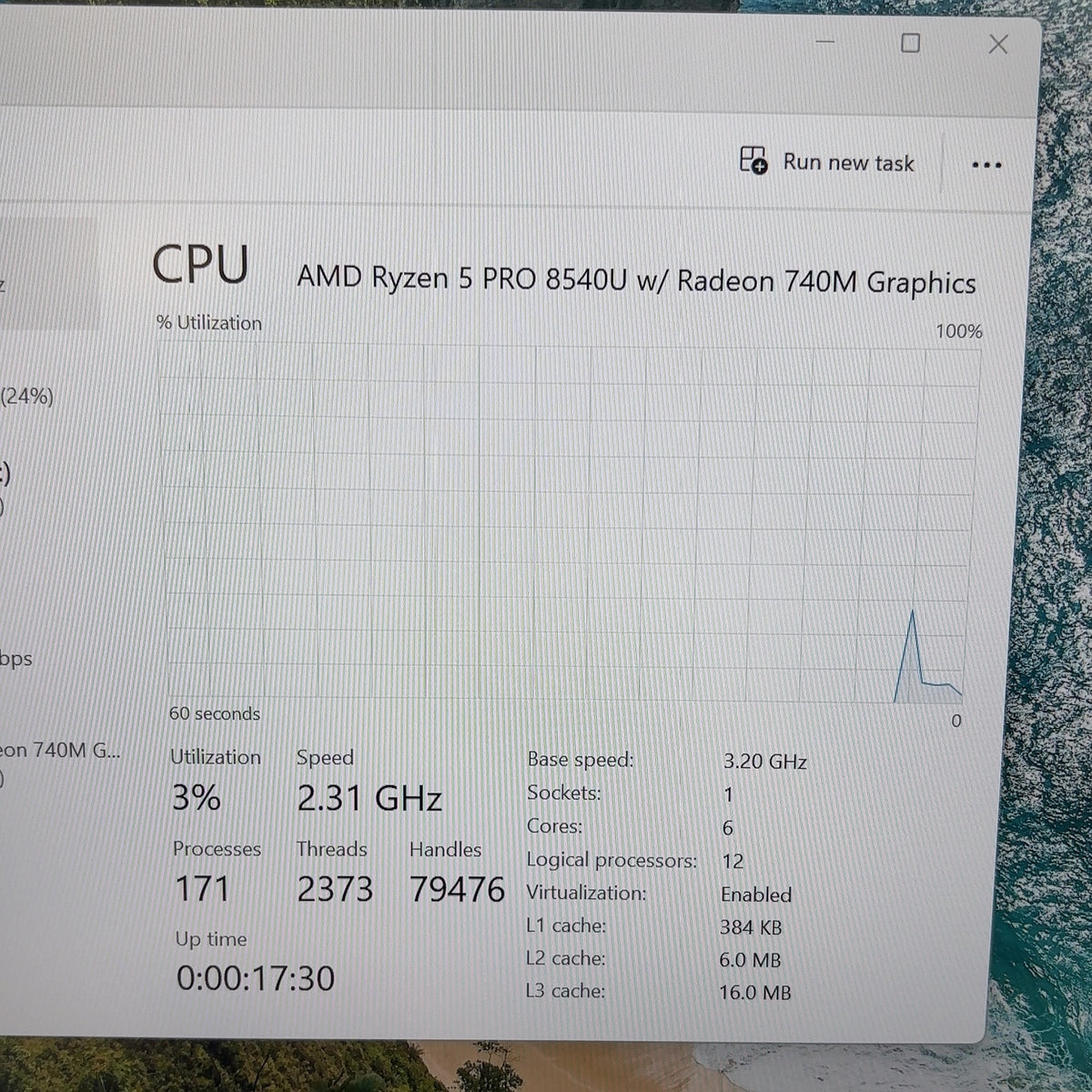Viewport: 1092px width, 1092px height.
Task: Click the Threads label
Action: [x=331, y=849]
